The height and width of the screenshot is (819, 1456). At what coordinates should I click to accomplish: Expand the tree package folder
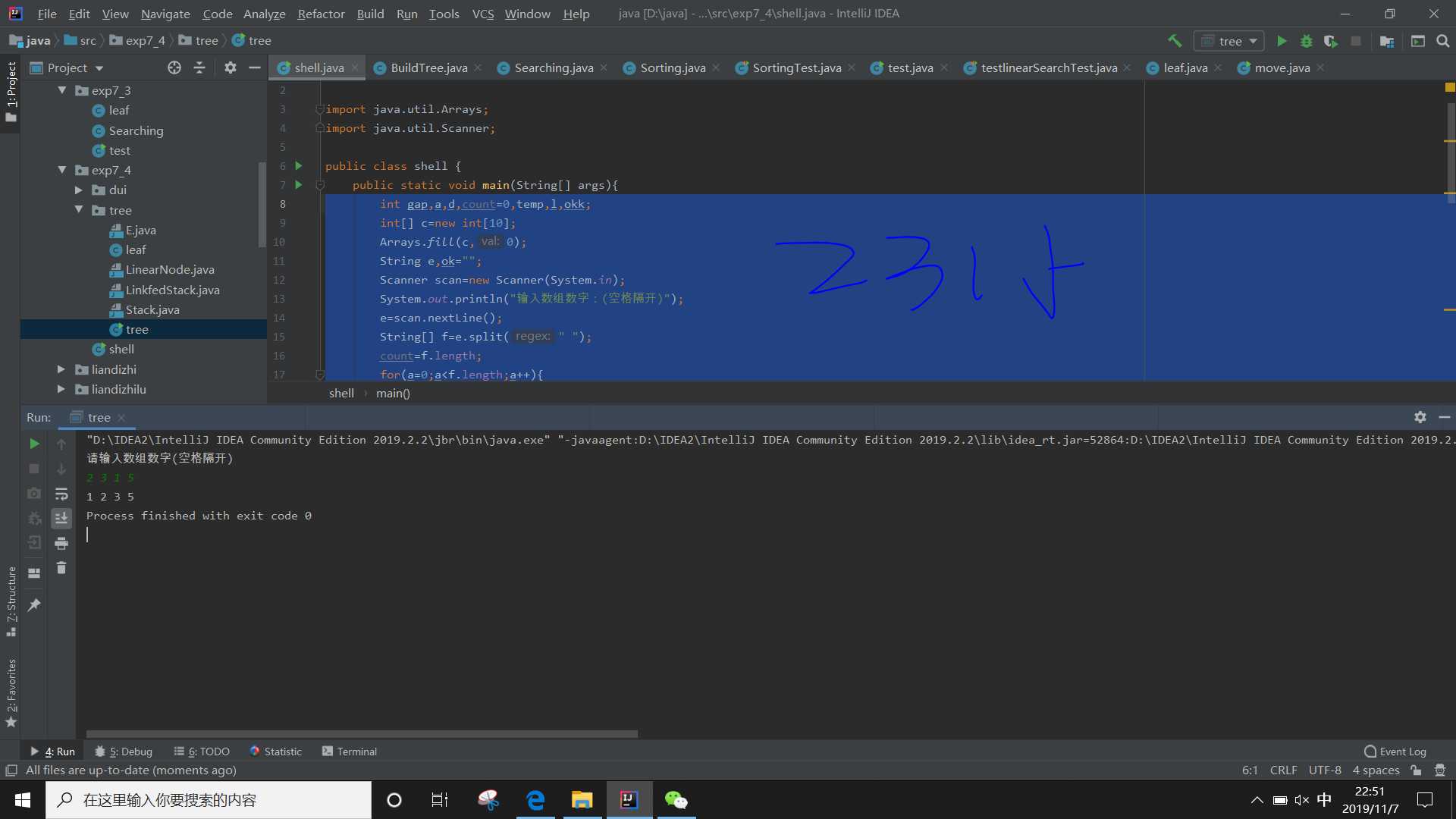78,209
